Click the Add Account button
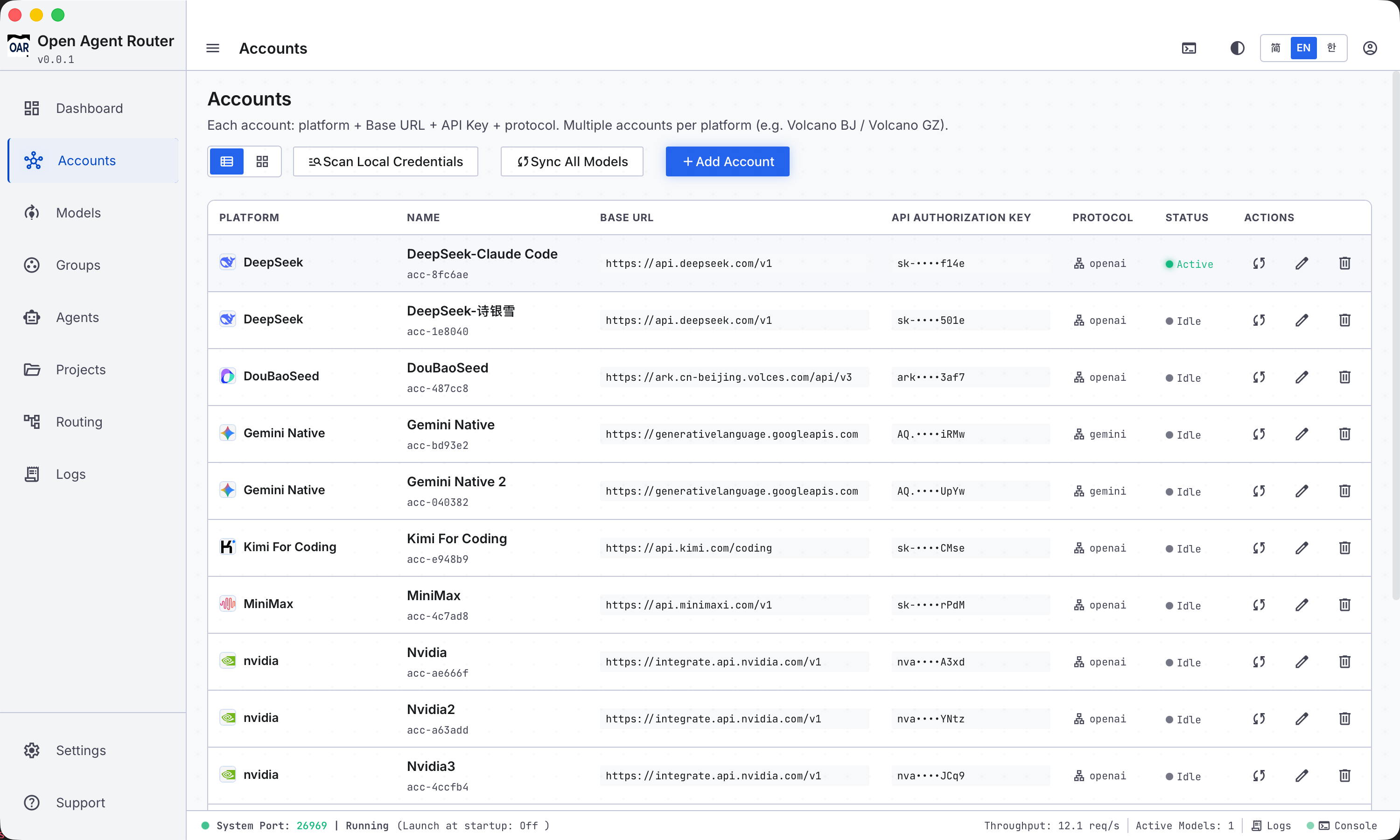Screen dimensions: 1400x840 pos(728,162)
